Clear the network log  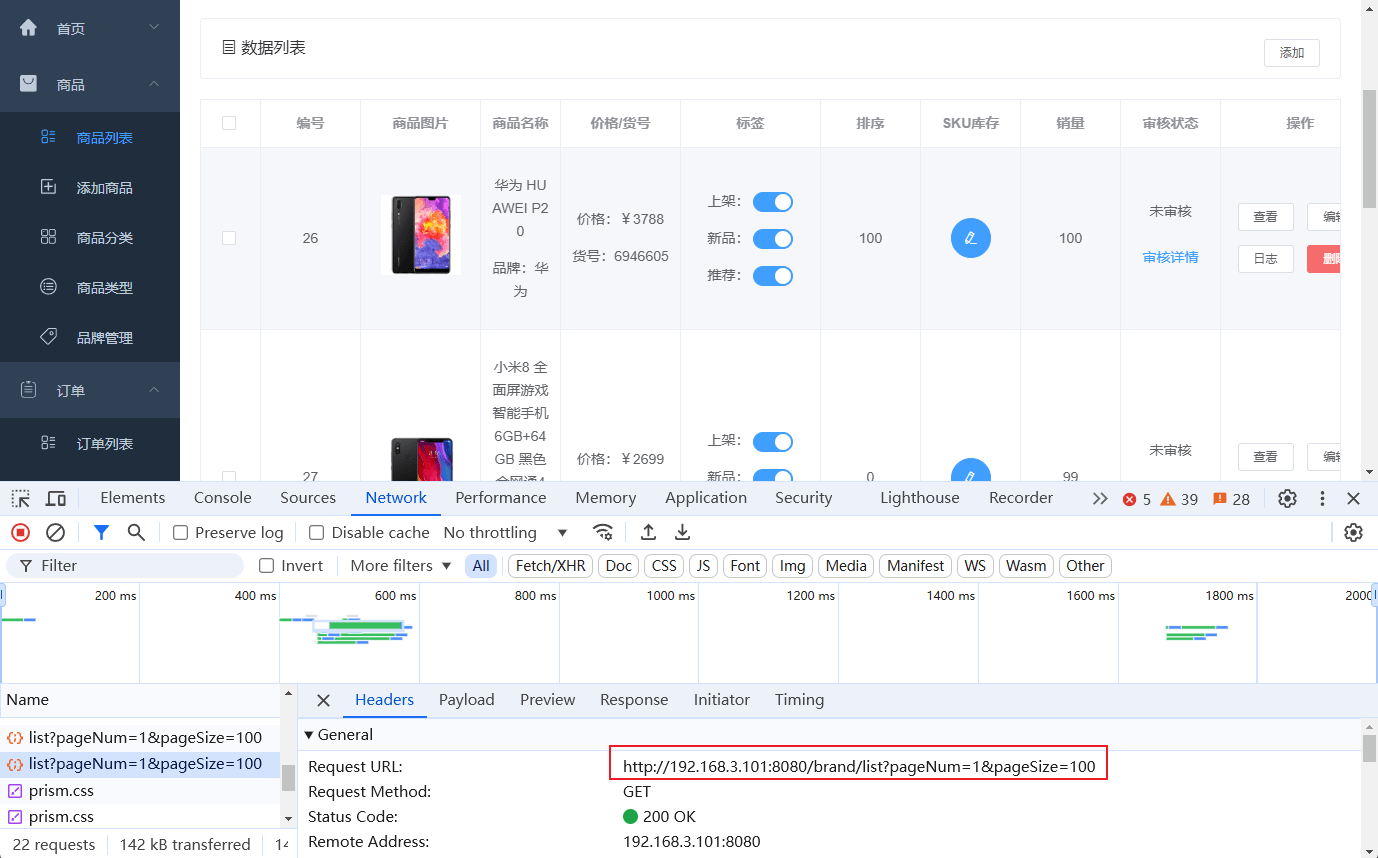56,533
